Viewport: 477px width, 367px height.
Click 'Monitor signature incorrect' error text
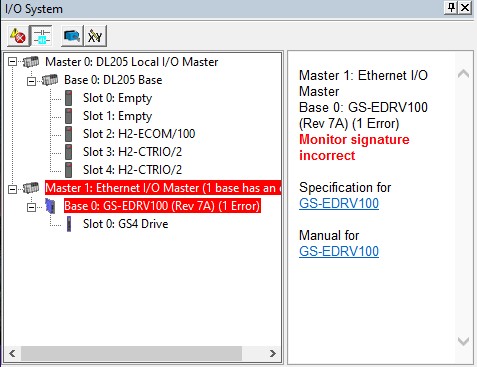click(x=354, y=148)
